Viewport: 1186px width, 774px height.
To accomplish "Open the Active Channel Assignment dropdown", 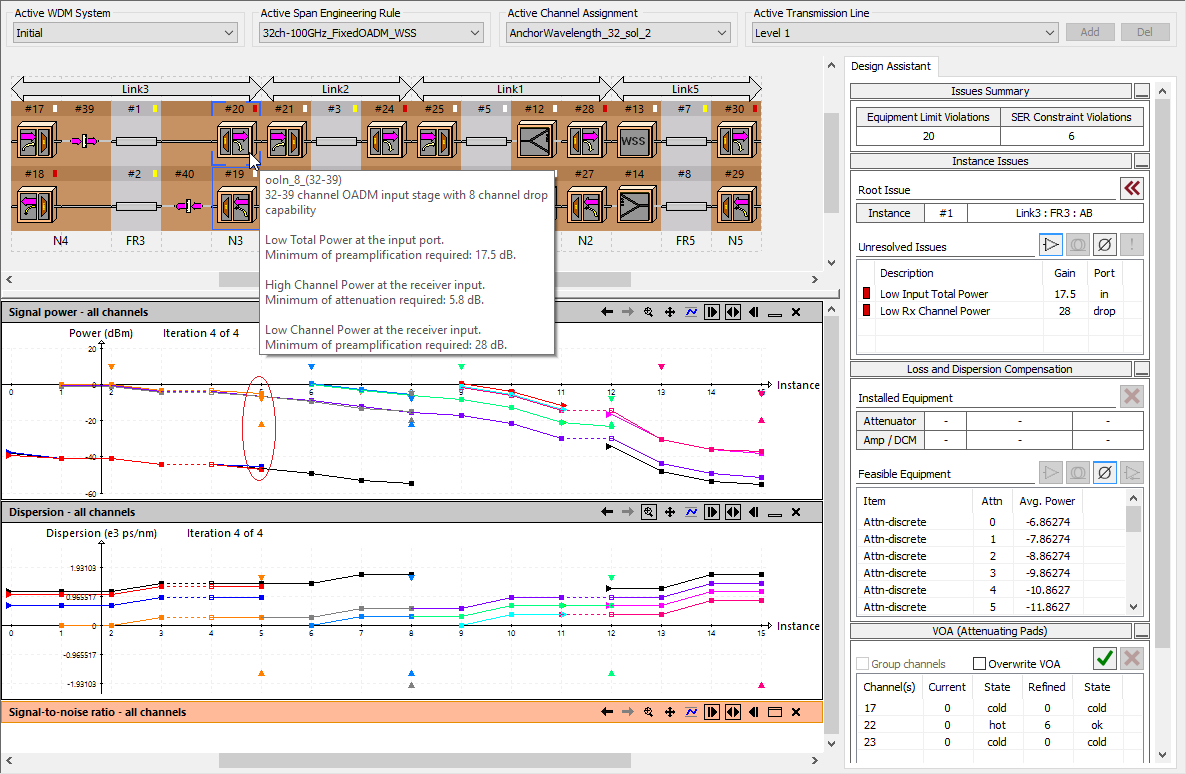I will click(617, 33).
